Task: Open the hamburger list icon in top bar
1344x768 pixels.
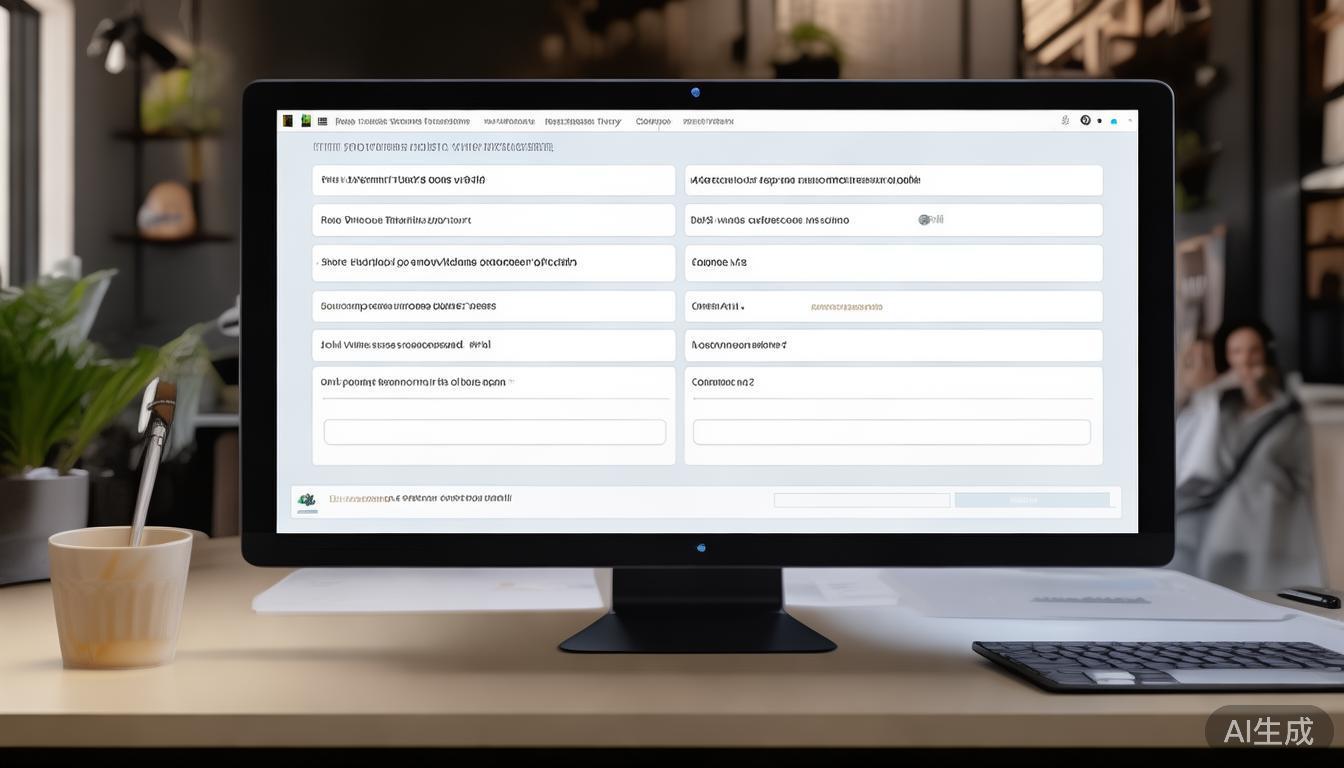Action: (x=322, y=121)
